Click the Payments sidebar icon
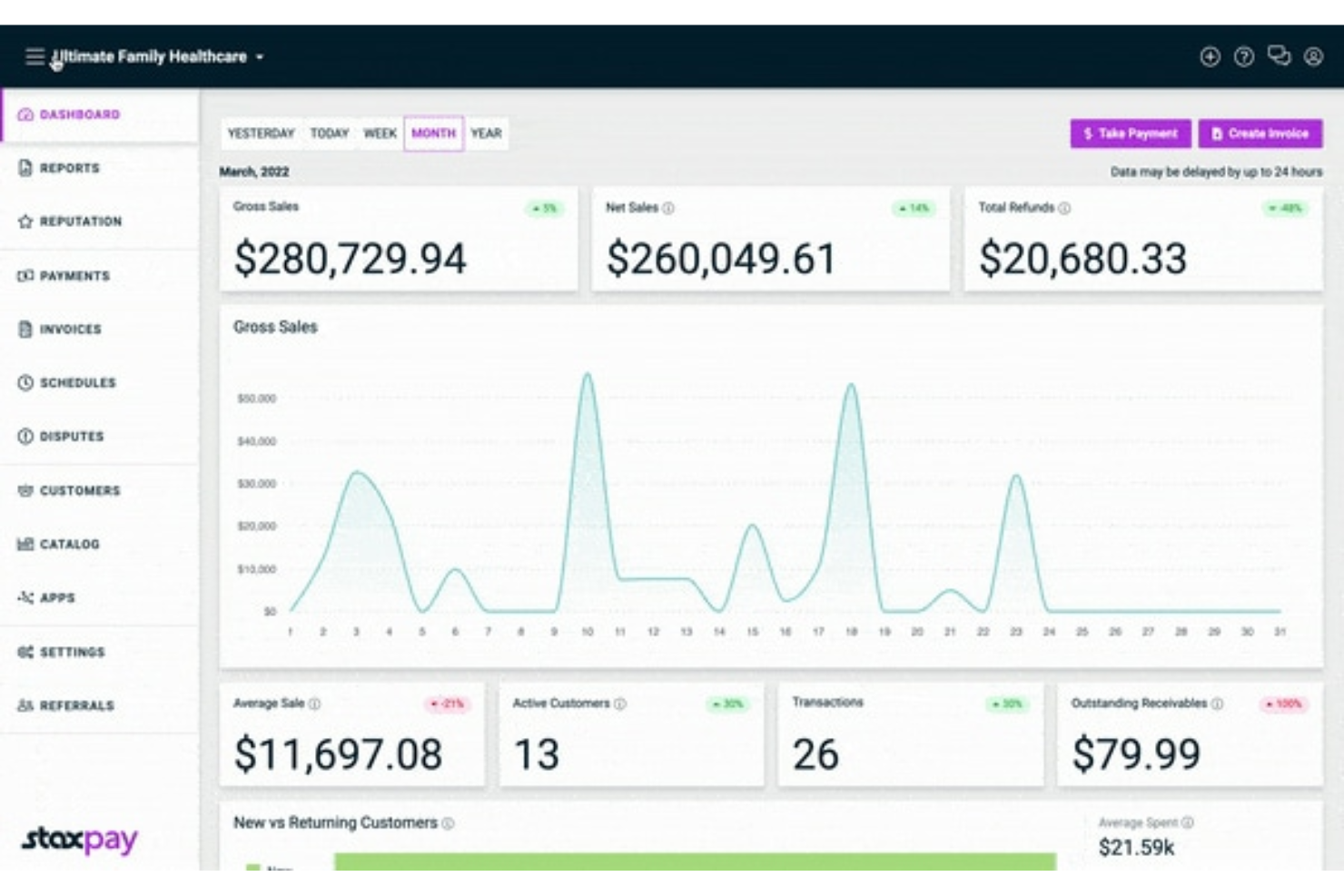The image size is (1344, 896). coord(25,275)
